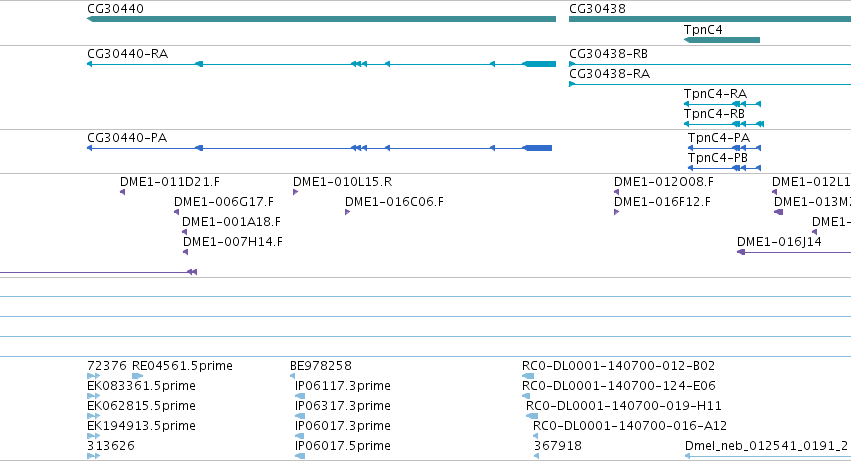Select the RC0-DL0001-140700-012-B02 label

(x=618, y=366)
